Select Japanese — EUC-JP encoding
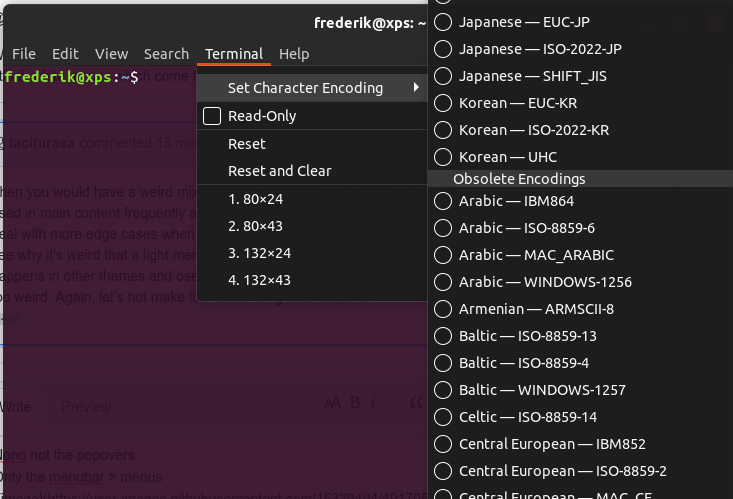This screenshot has height=499, width=733. click(580, 22)
